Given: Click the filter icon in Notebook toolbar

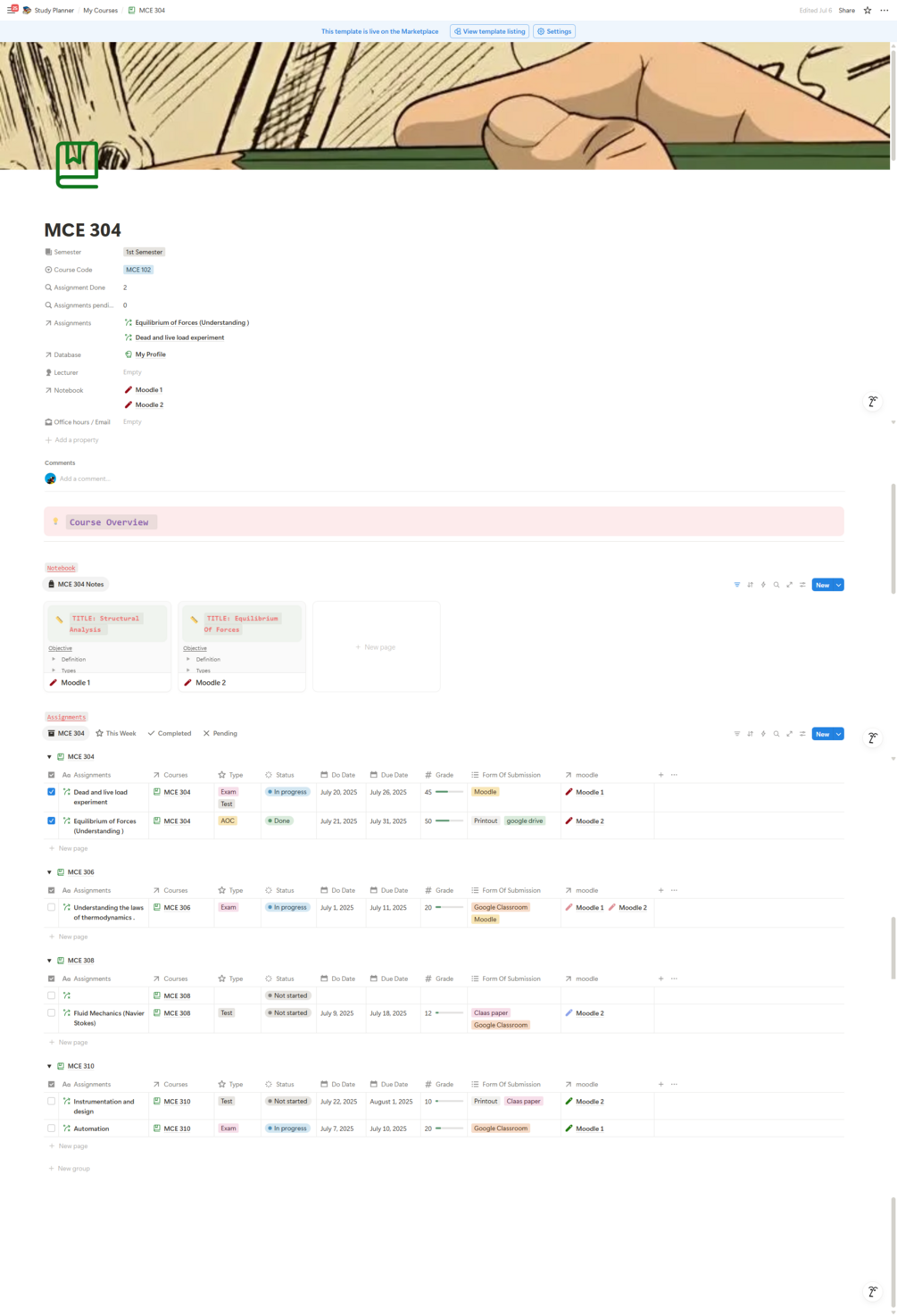Looking at the screenshot, I should [x=737, y=585].
